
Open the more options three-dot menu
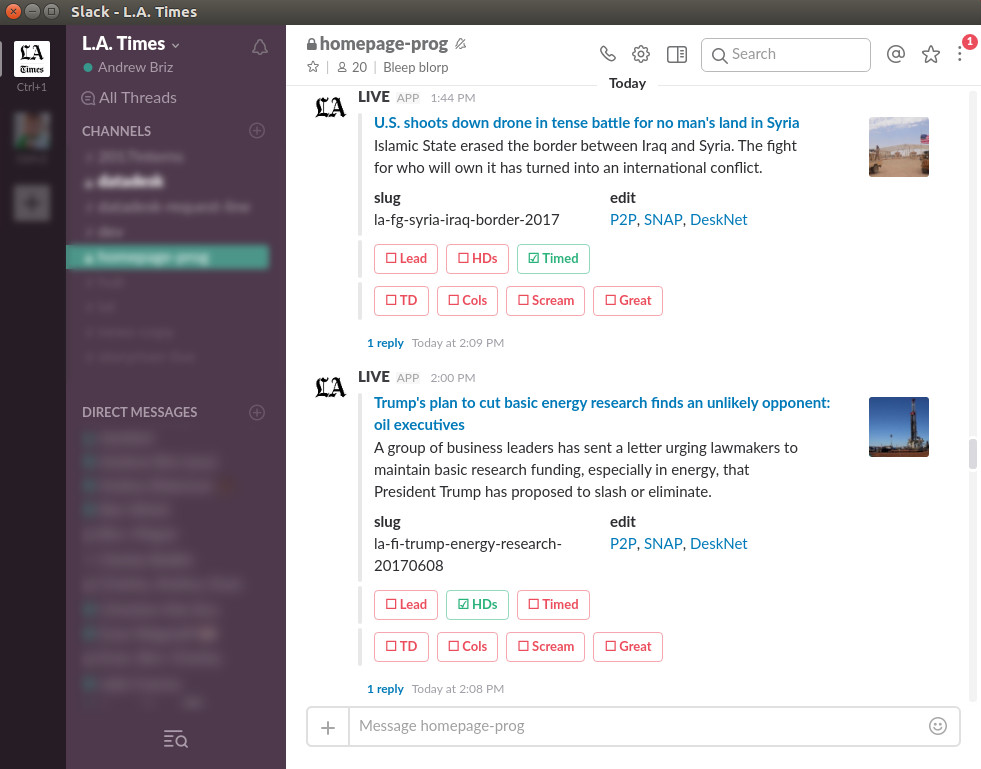(x=960, y=54)
